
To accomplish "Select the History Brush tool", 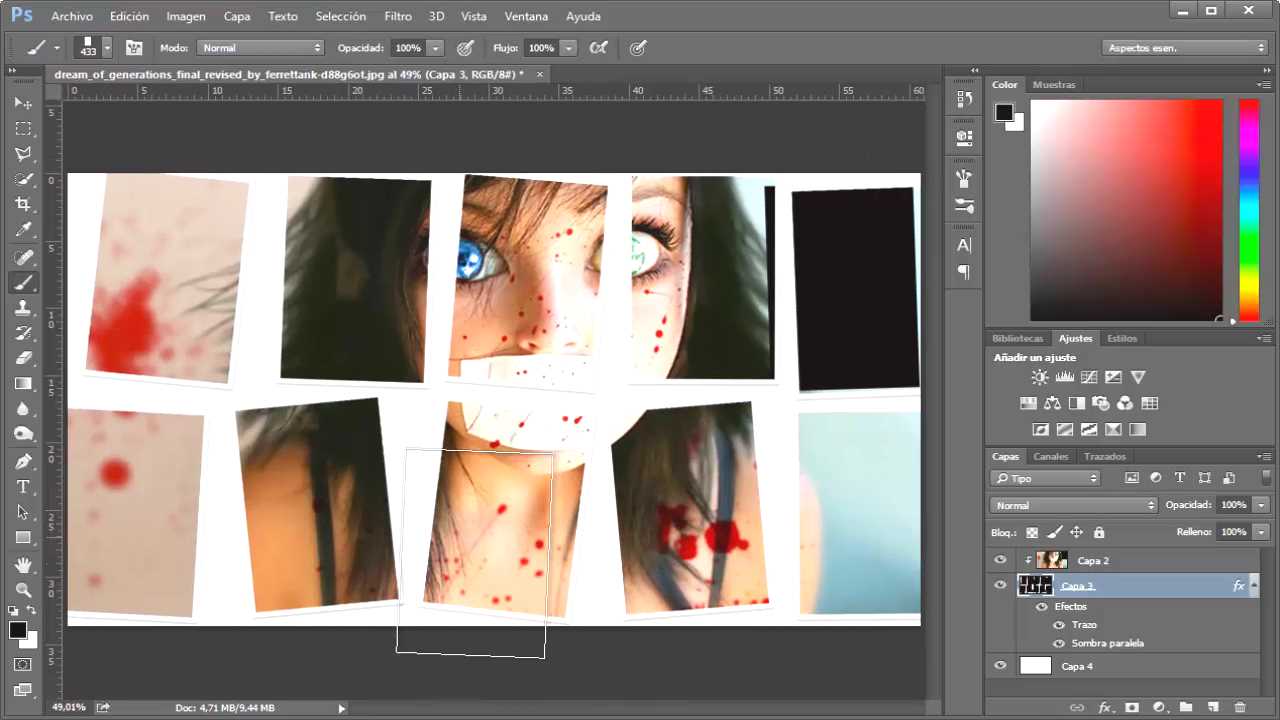I will [x=23, y=333].
